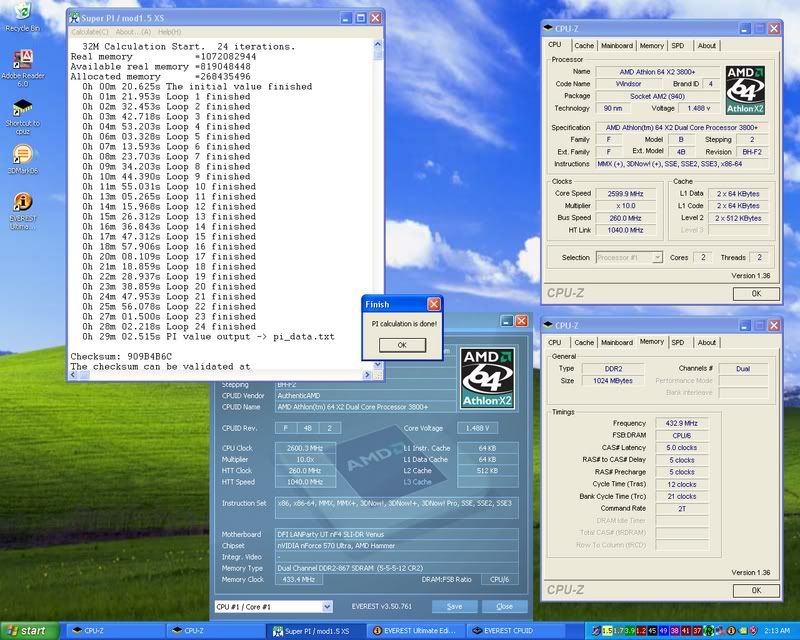Open Mainboard tab in bottom CPU-Z window

[617, 342]
